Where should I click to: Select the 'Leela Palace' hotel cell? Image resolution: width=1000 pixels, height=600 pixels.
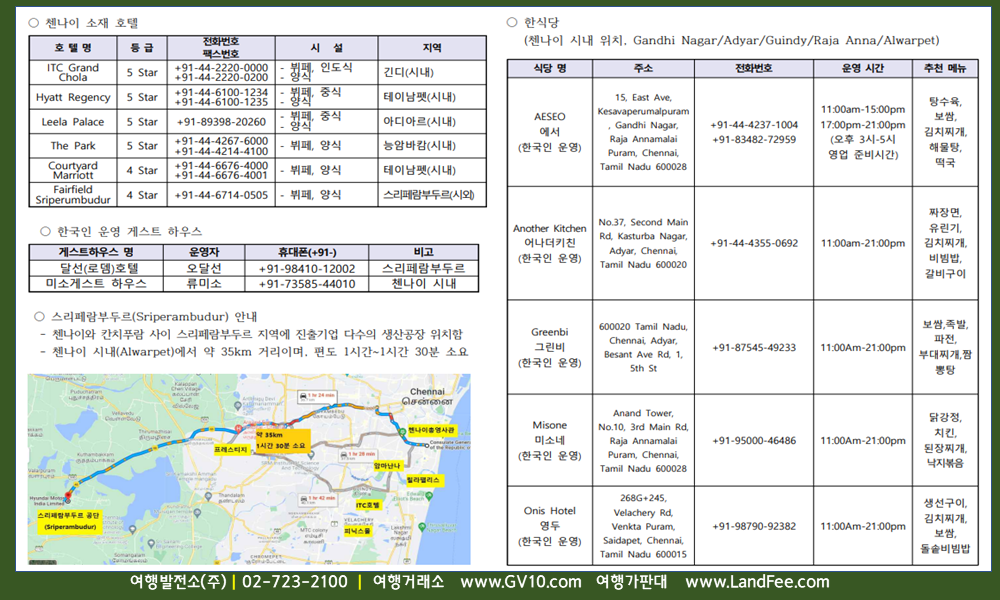pos(73,121)
